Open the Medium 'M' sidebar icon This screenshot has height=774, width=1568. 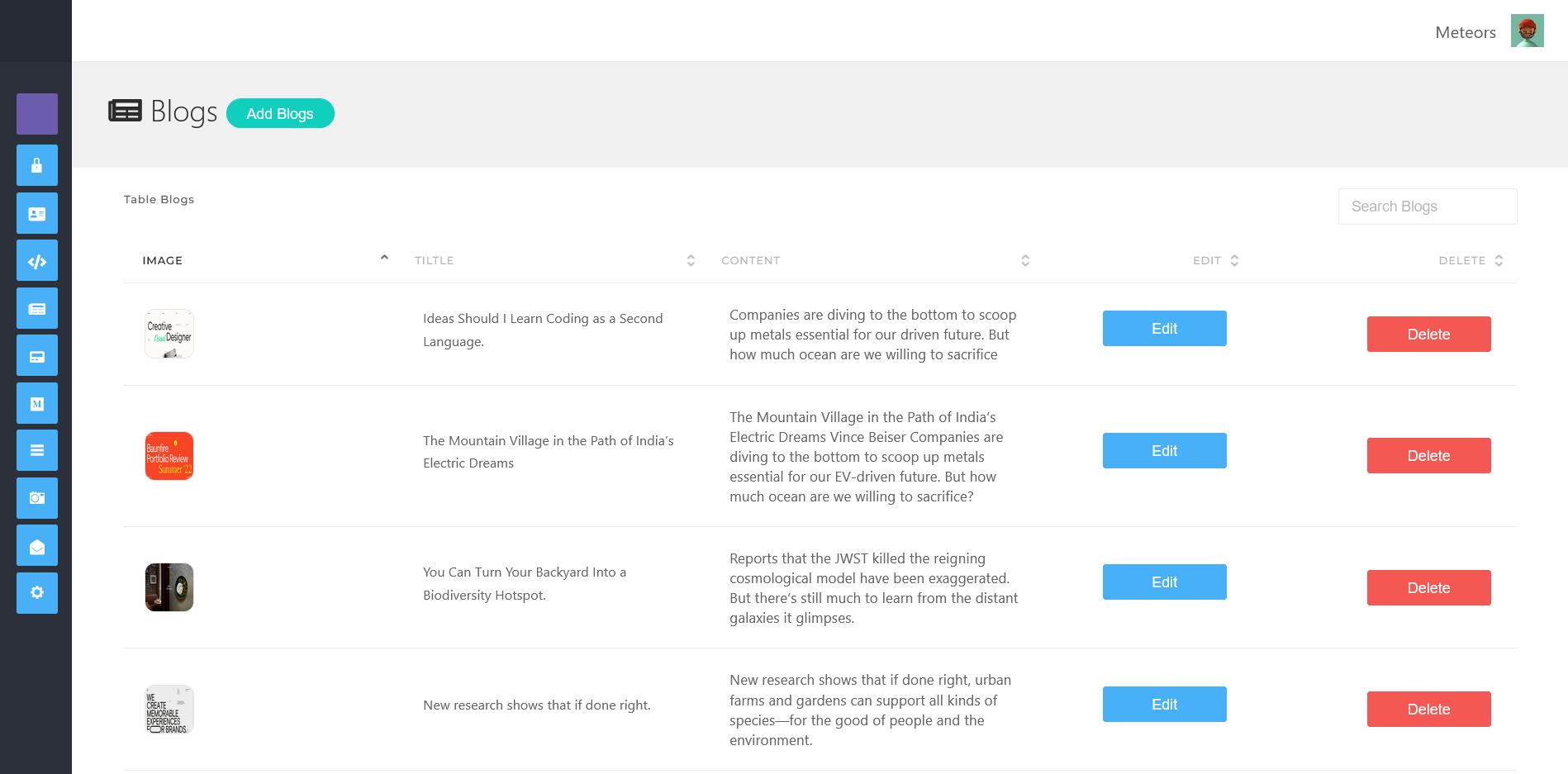(x=36, y=403)
